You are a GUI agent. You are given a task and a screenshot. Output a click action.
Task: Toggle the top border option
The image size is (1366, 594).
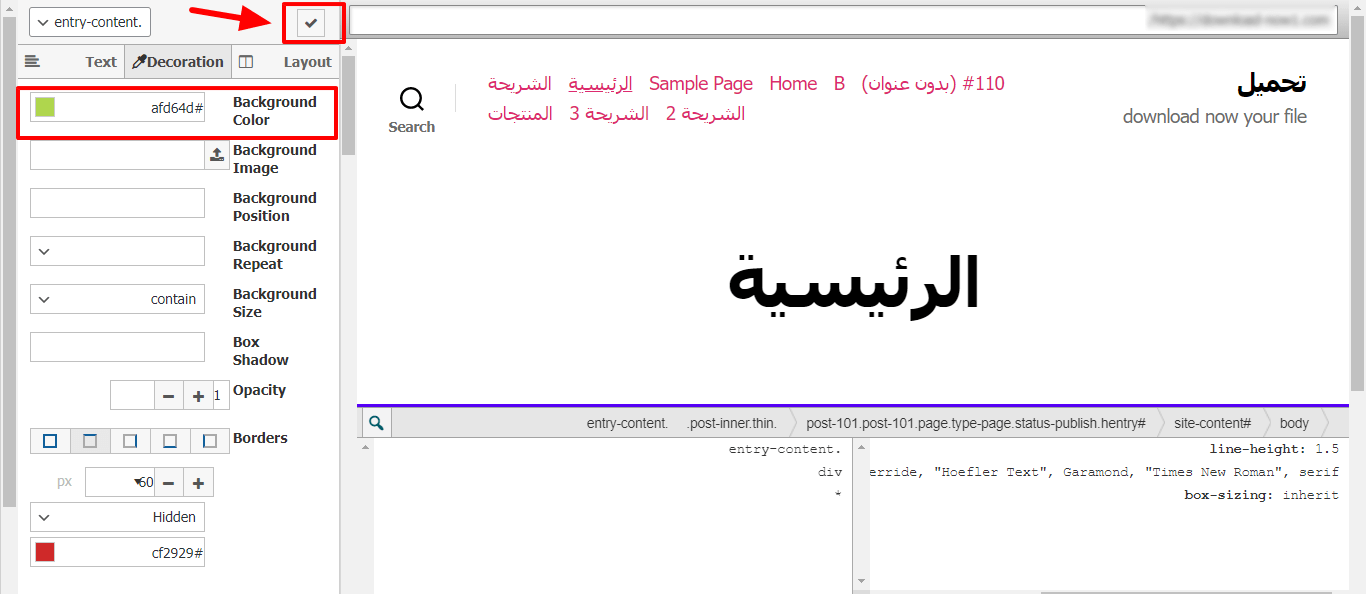[x=90, y=441]
